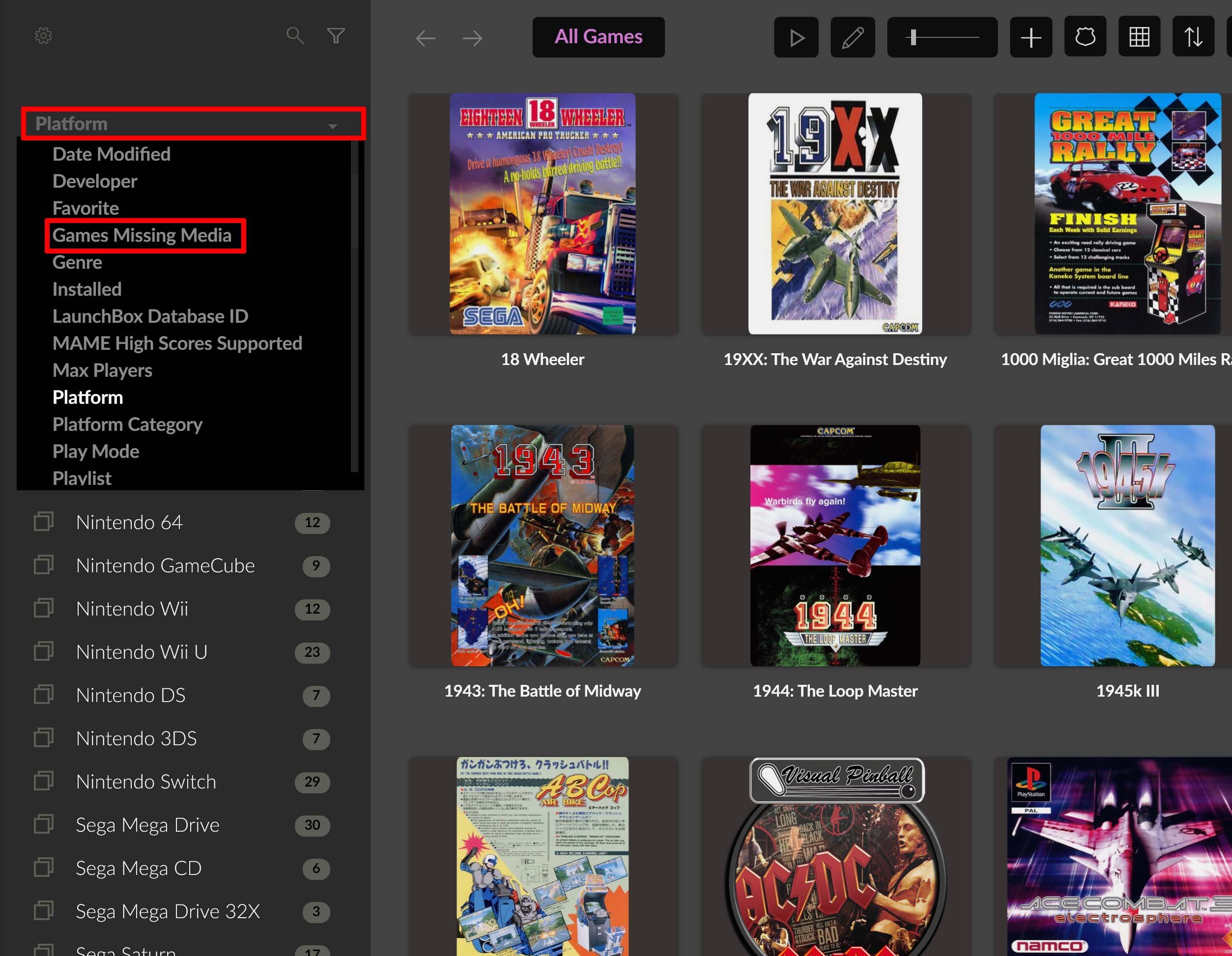Viewport: 1232px width, 956px height.
Task: Select MAME High Scores Supported
Action: tap(177, 343)
